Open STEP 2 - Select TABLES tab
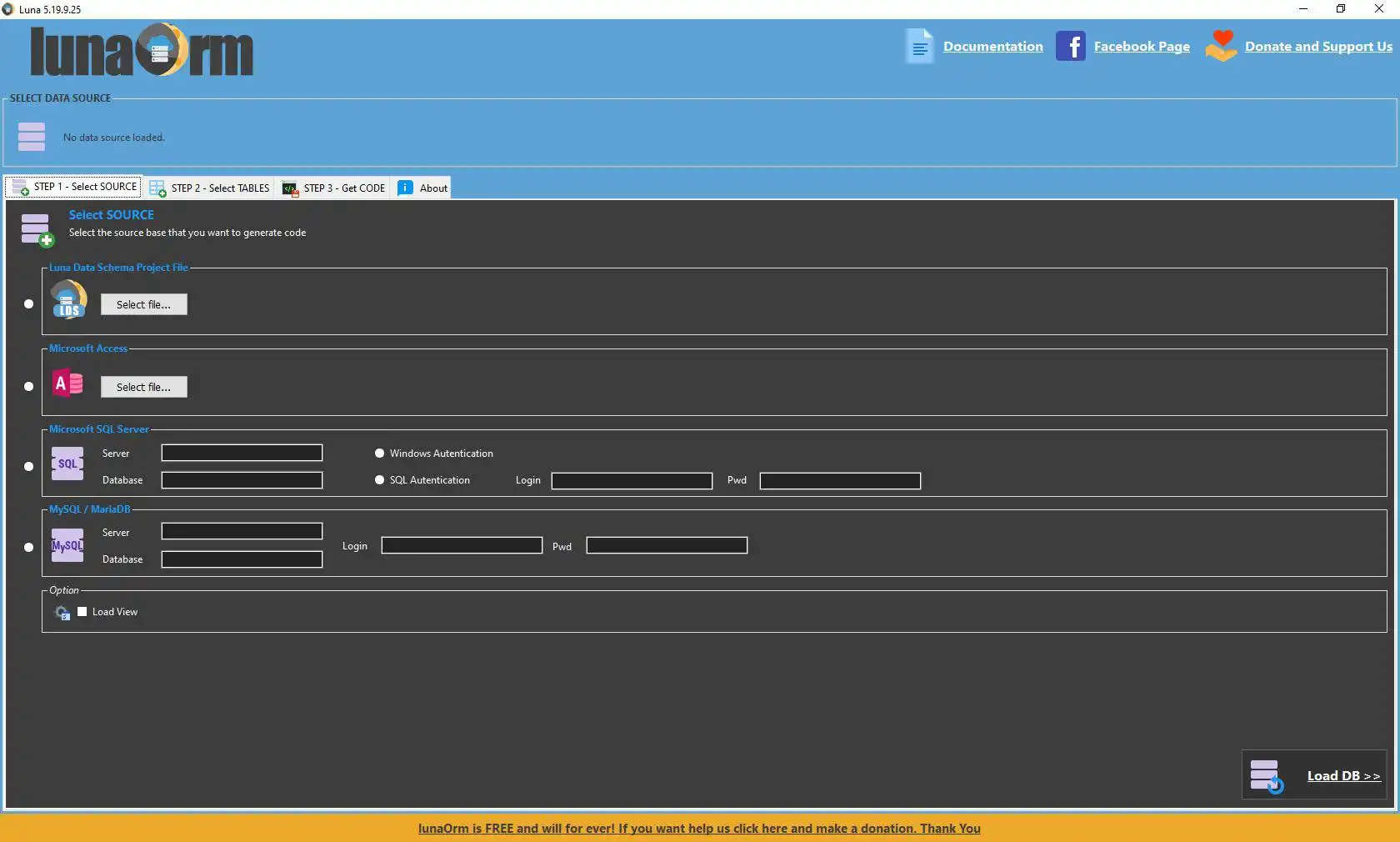Screen dimensions: 1400x842 pyautogui.click(x=209, y=188)
